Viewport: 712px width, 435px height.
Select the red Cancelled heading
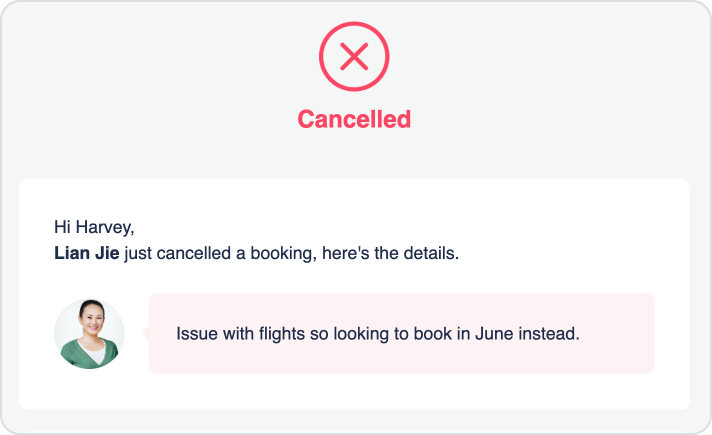click(x=354, y=119)
